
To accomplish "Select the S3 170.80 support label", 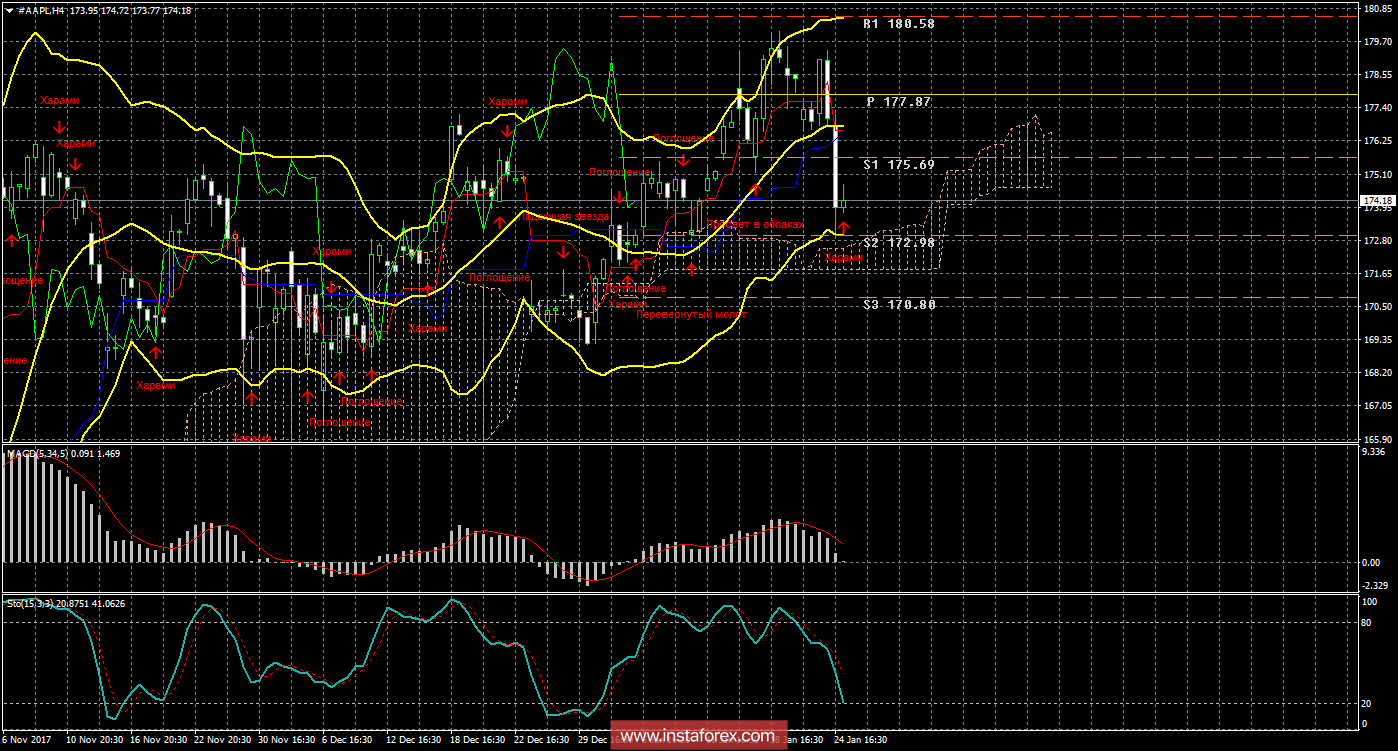I will pyautogui.click(x=899, y=304).
